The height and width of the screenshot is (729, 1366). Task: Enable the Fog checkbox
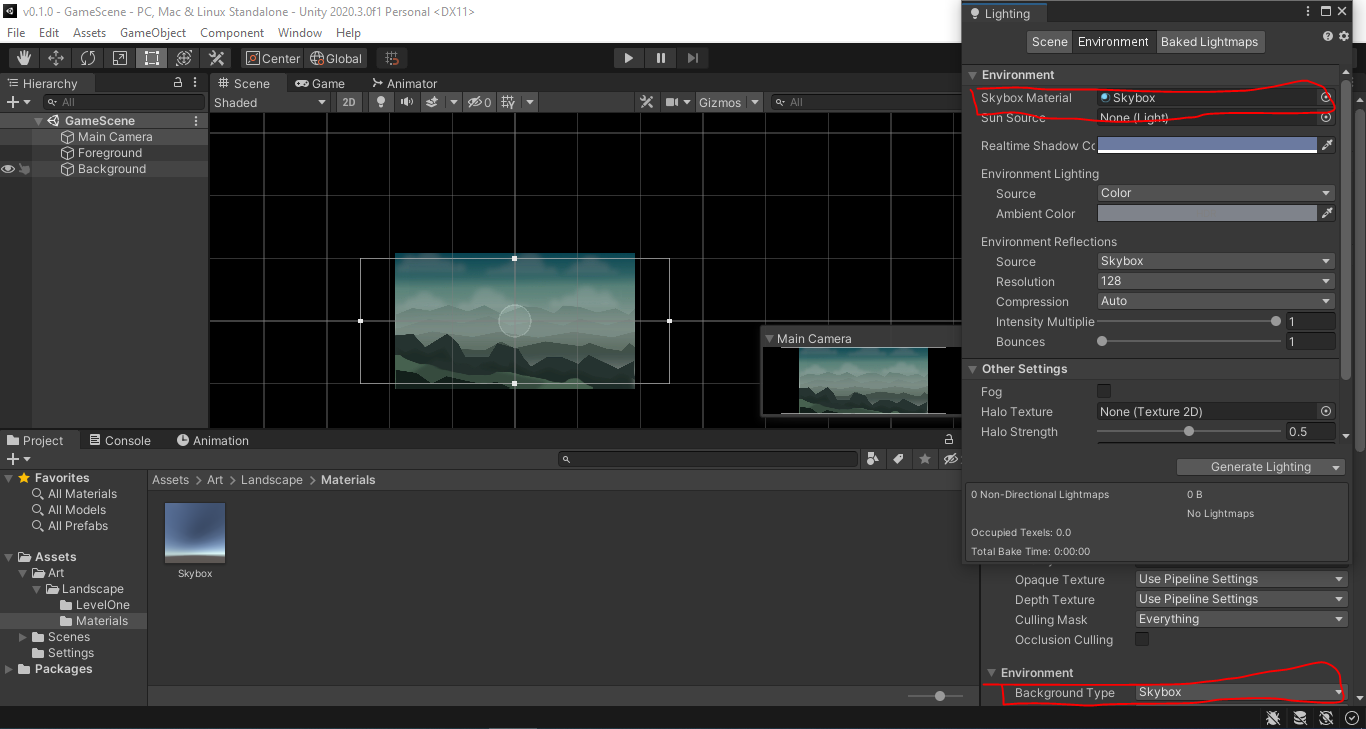1104,391
